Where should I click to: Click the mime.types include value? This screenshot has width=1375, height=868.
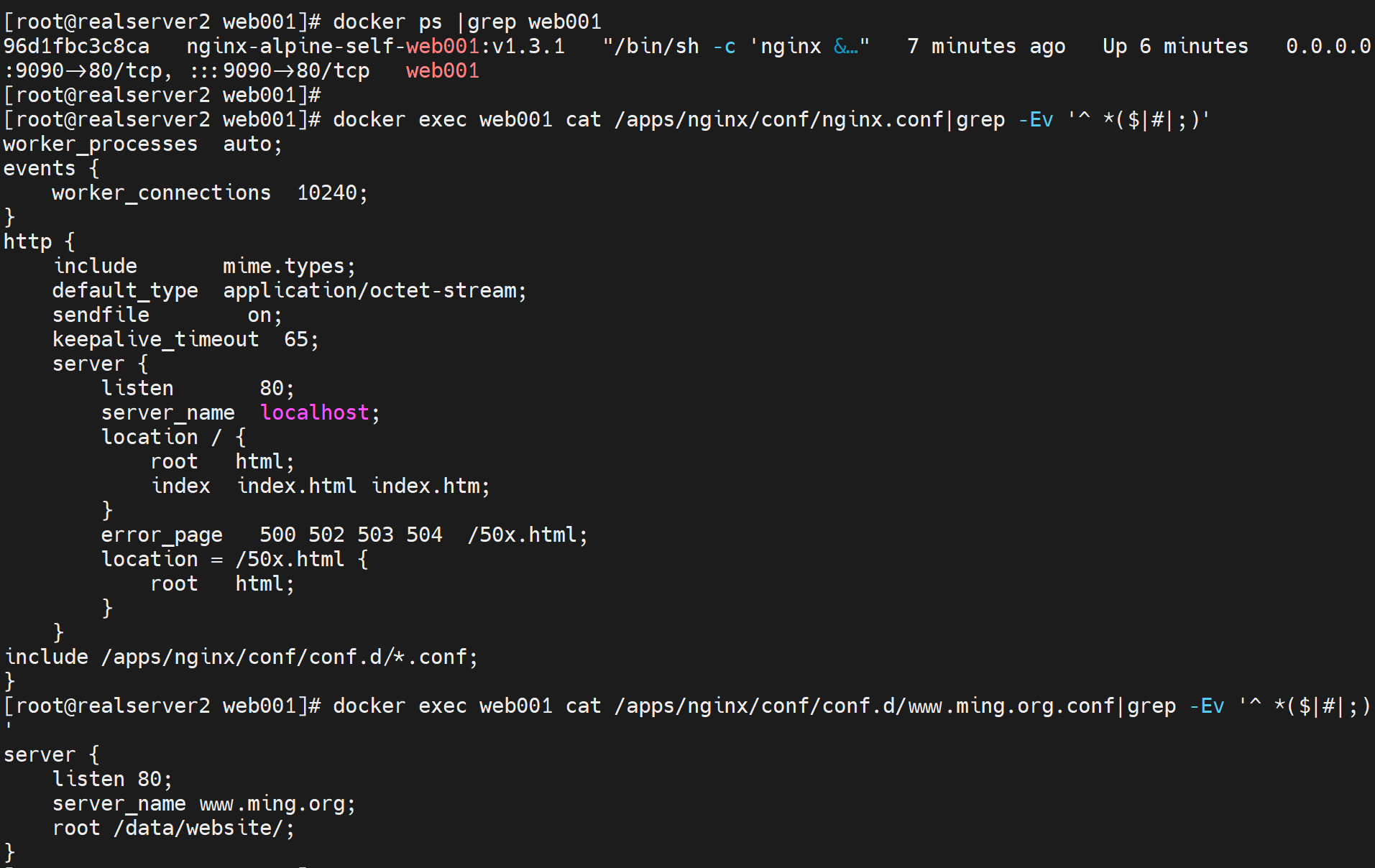click(288, 267)
